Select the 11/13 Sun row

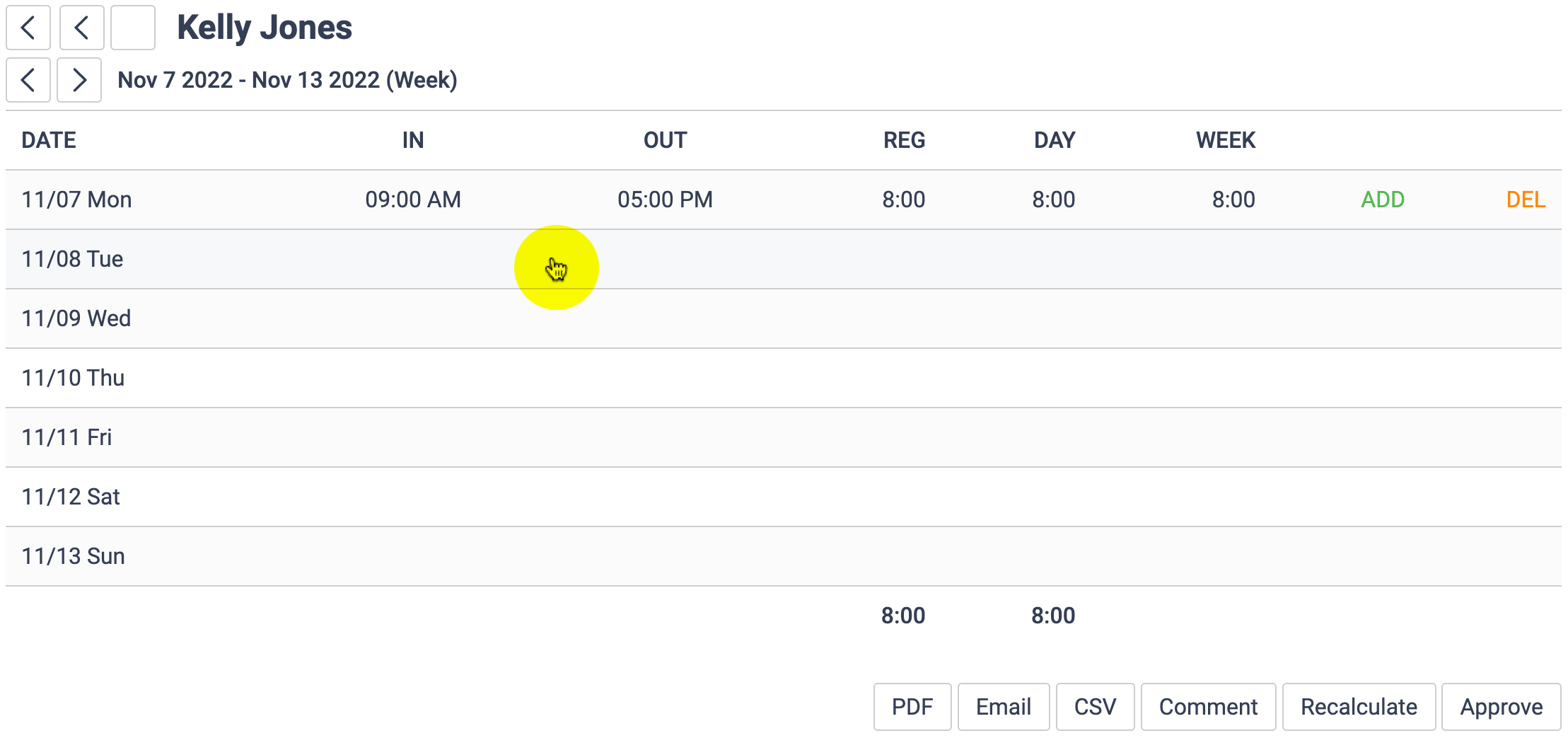coord(74,556)
